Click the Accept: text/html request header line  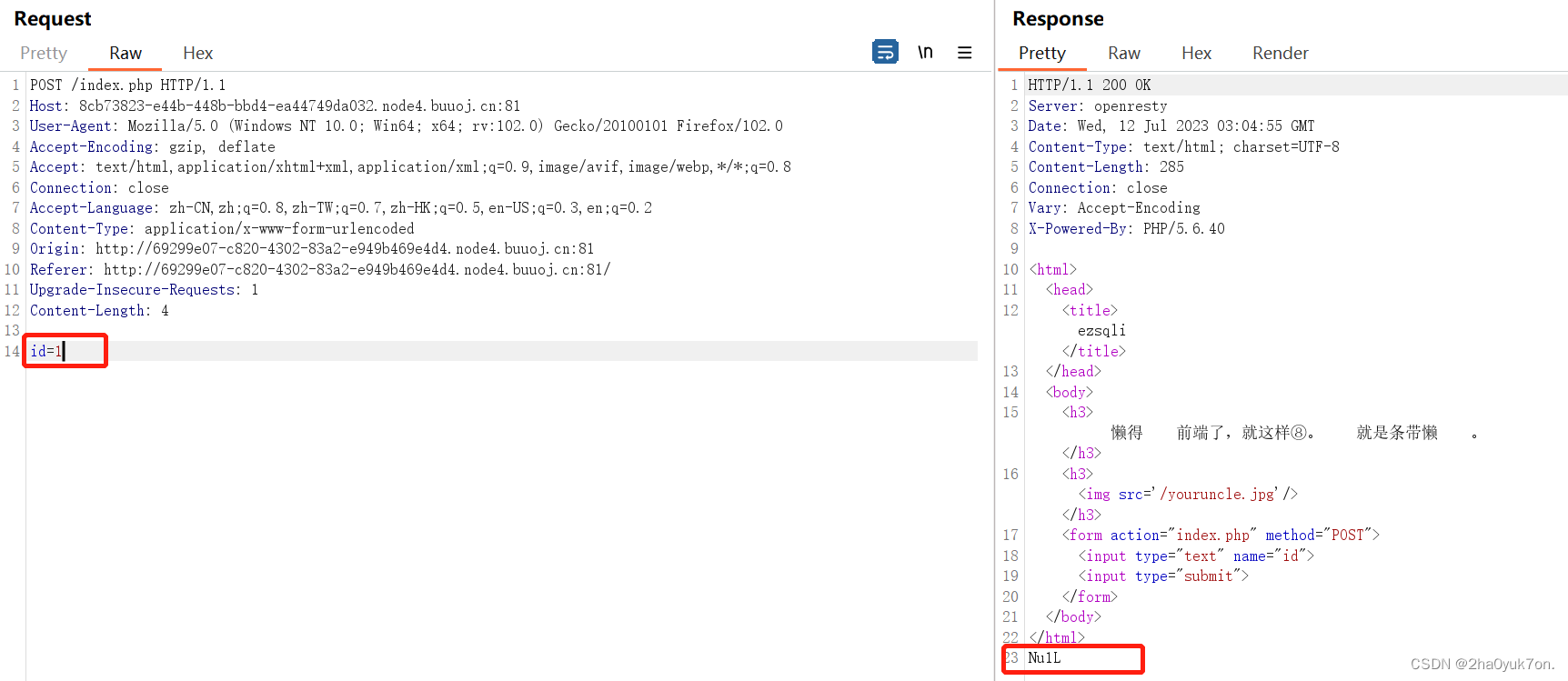tap(411, 166)
